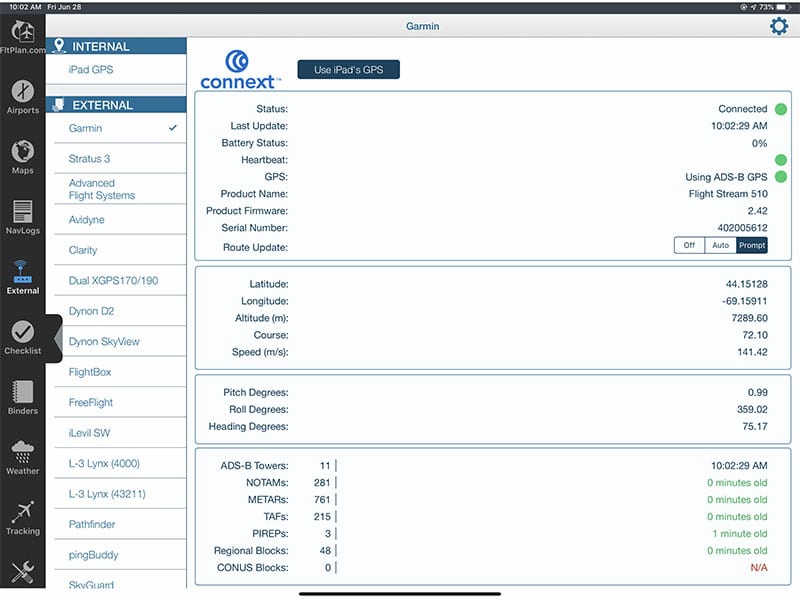Viewport: 800px width, 600px height.
Task: Click the green Connected status indicator
Action: (x=781, y=109)
